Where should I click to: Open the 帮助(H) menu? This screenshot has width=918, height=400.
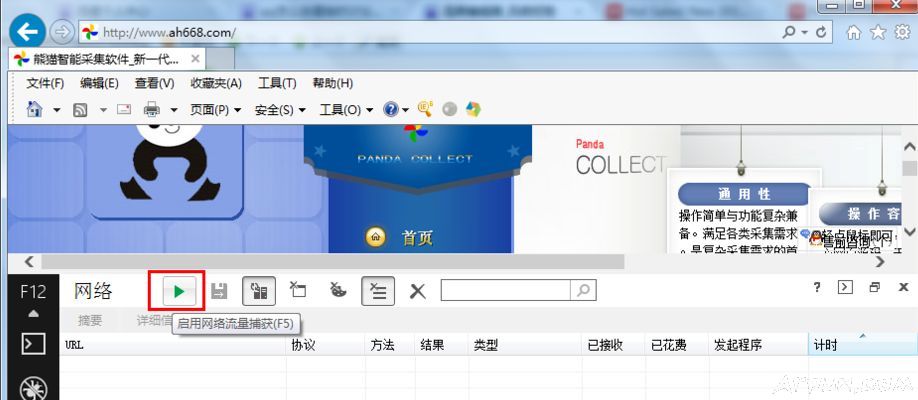click(333, 83)
